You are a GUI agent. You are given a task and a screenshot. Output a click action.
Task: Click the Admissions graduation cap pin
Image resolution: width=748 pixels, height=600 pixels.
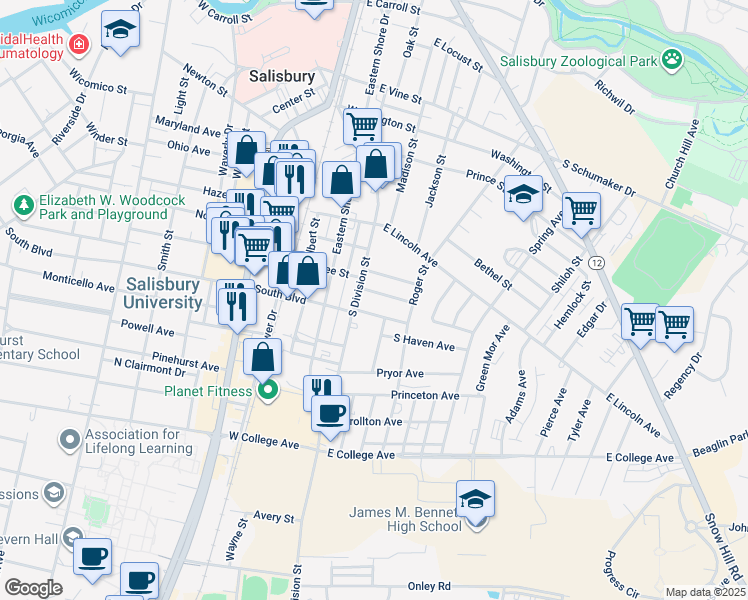pos(54,494)
